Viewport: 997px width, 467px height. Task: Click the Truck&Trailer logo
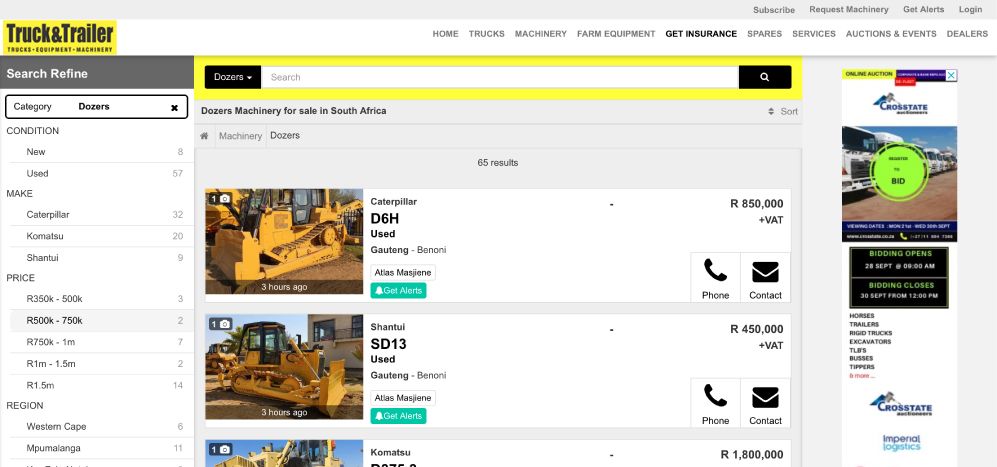60,38
